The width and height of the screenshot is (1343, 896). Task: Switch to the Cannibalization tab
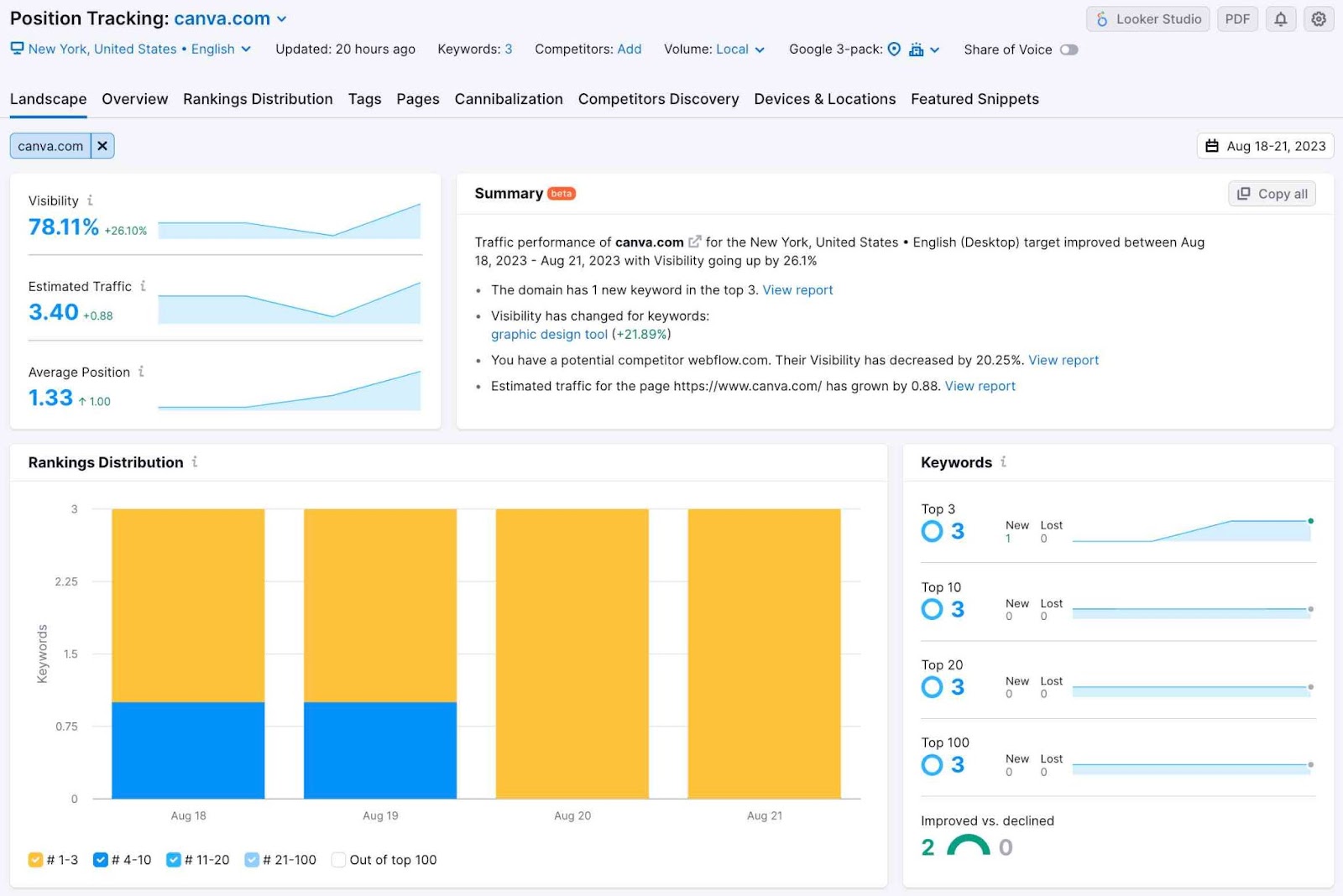[509, 99]
